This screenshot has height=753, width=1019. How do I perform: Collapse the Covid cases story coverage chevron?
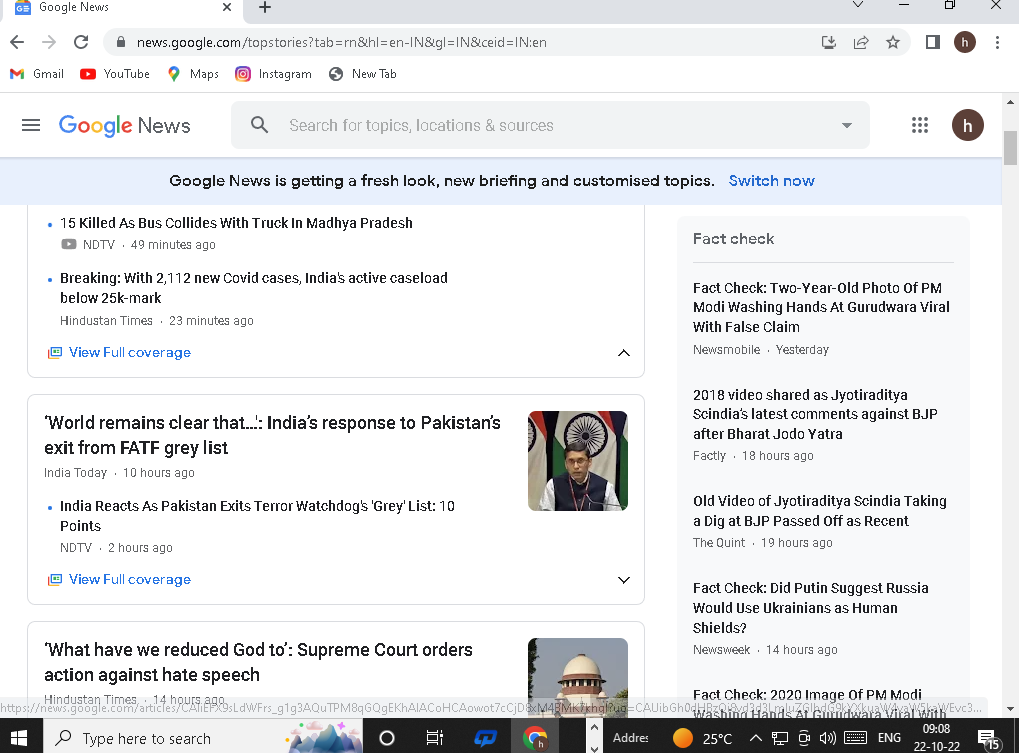pos(624,353)
